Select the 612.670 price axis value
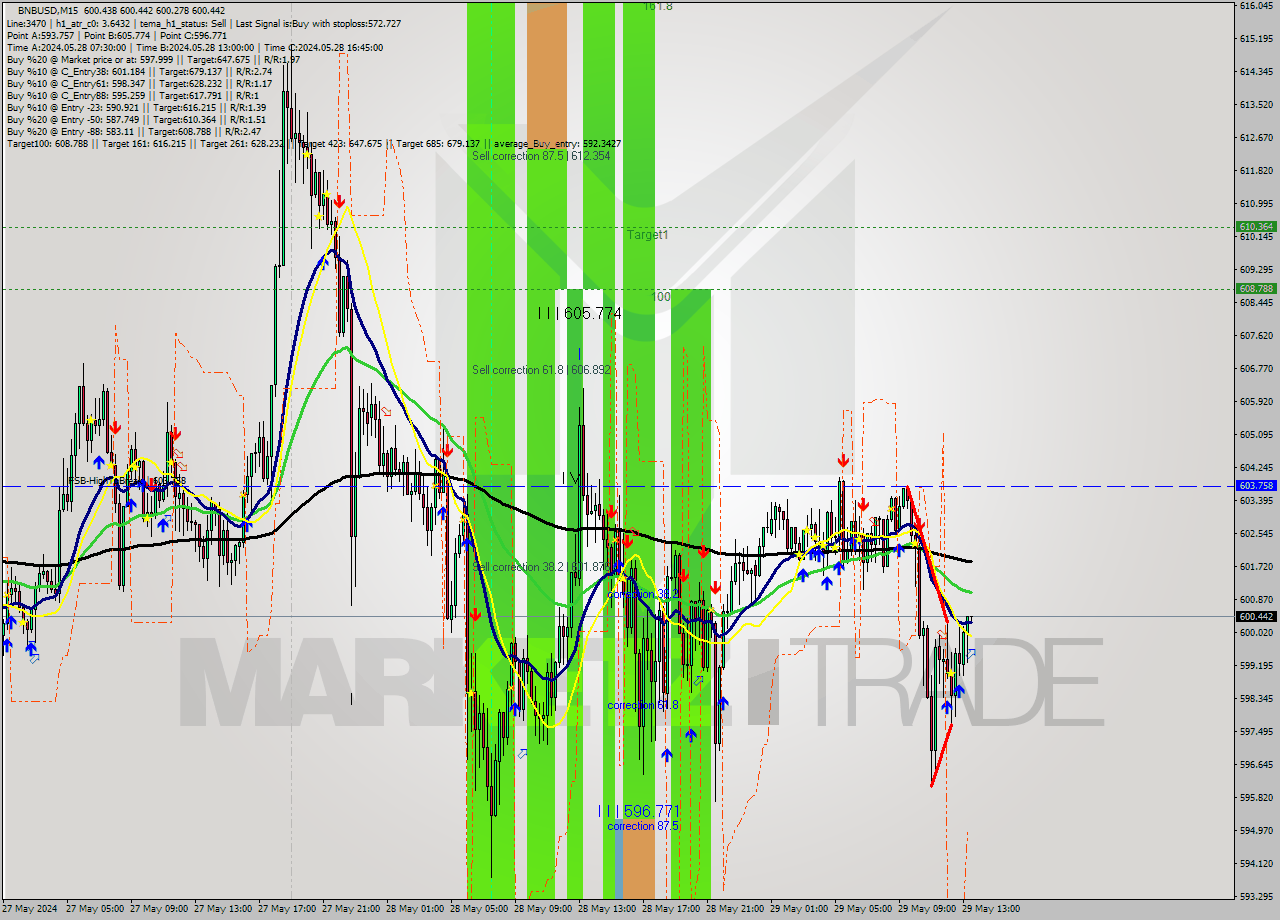This screenshot has height=920, width=1280. (x=1256, y=137)
